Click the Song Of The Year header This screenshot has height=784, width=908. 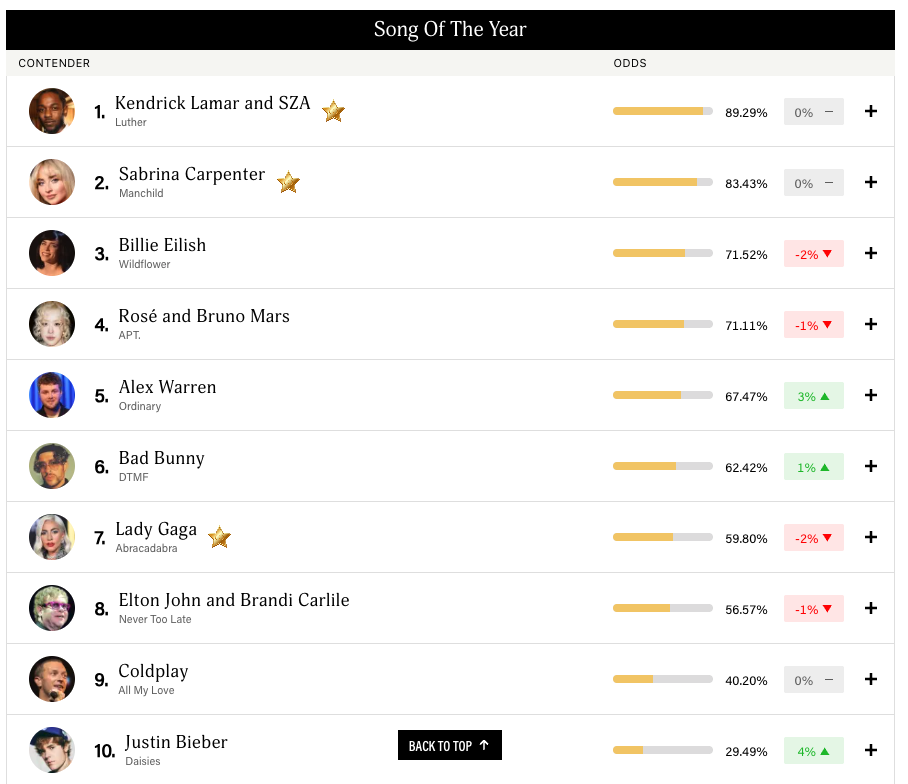[450, 29]
